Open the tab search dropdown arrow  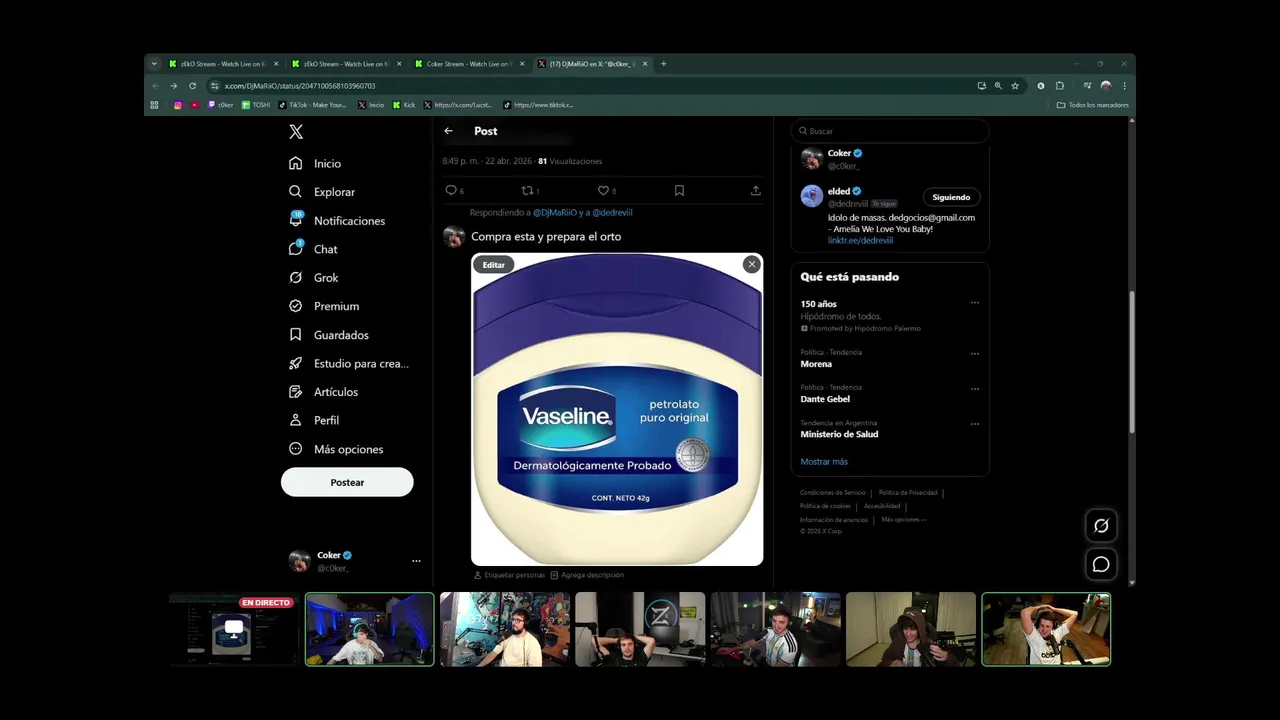coord(154,64)
